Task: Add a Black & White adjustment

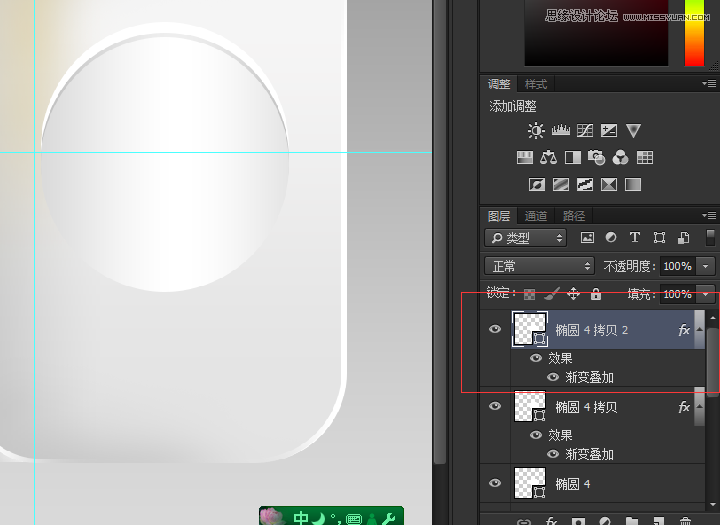Action: tap(573, 158)
